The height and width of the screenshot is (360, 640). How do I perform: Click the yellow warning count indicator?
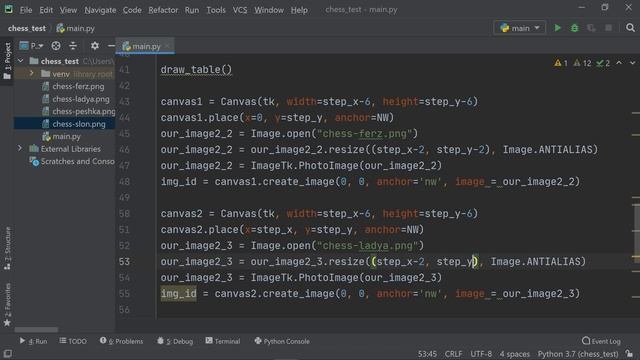(561, 63)
